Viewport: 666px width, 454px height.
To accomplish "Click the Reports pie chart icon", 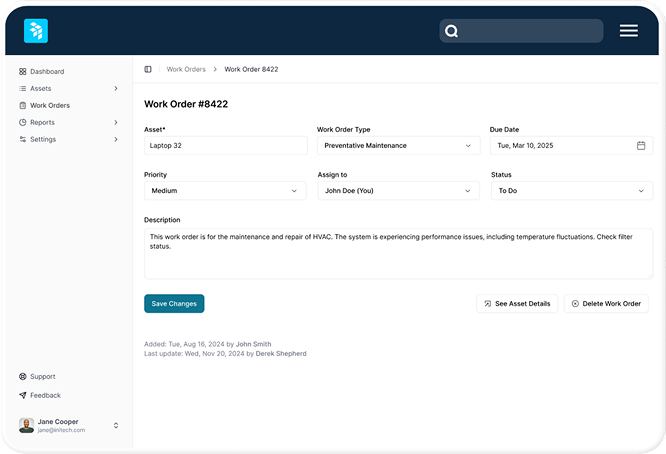I will pos(23,122).
